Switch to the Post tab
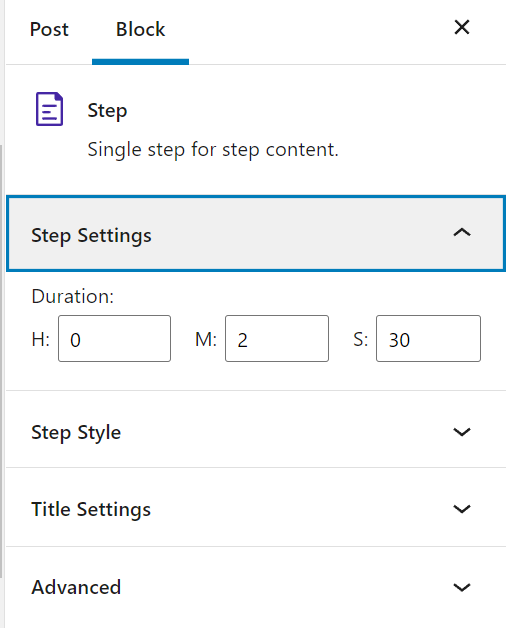 click(49, 30)
